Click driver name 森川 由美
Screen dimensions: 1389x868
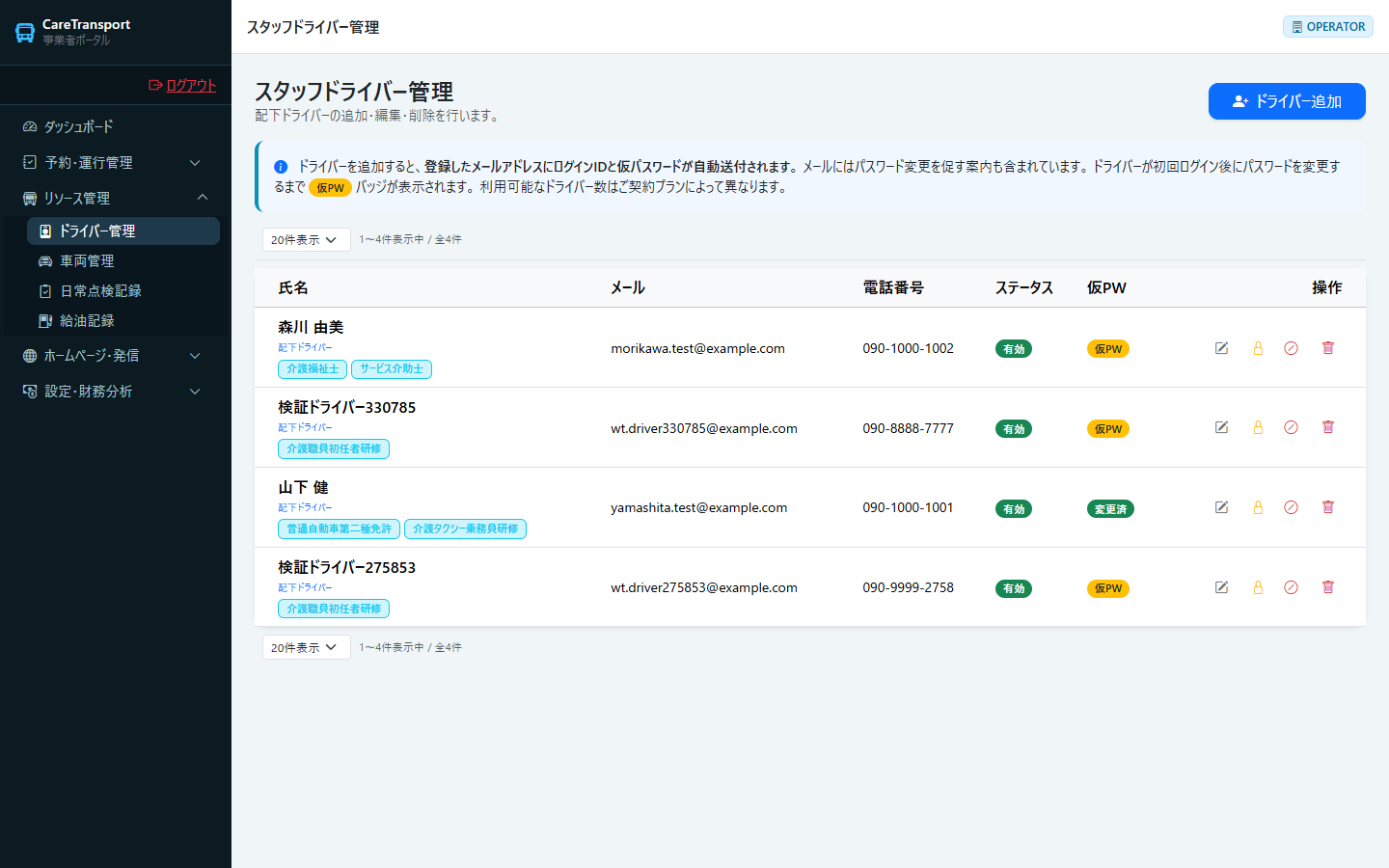coord(311,327)
